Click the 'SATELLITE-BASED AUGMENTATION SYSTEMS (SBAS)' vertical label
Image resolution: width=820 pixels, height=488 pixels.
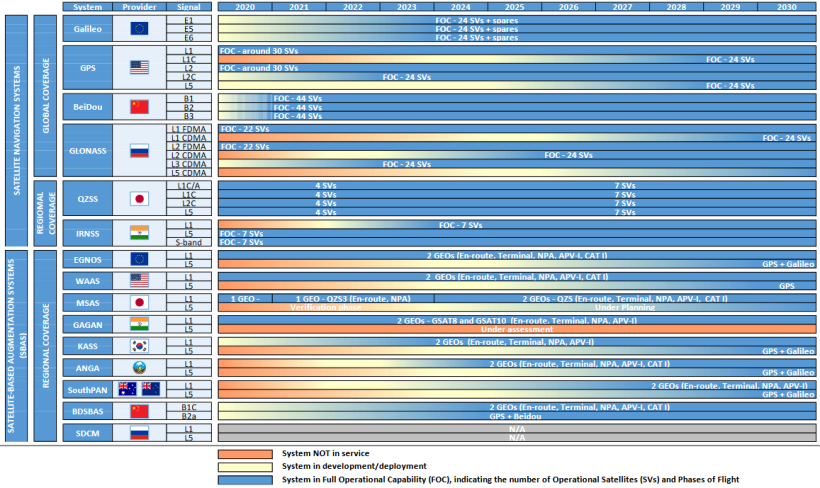click(16, 346)
